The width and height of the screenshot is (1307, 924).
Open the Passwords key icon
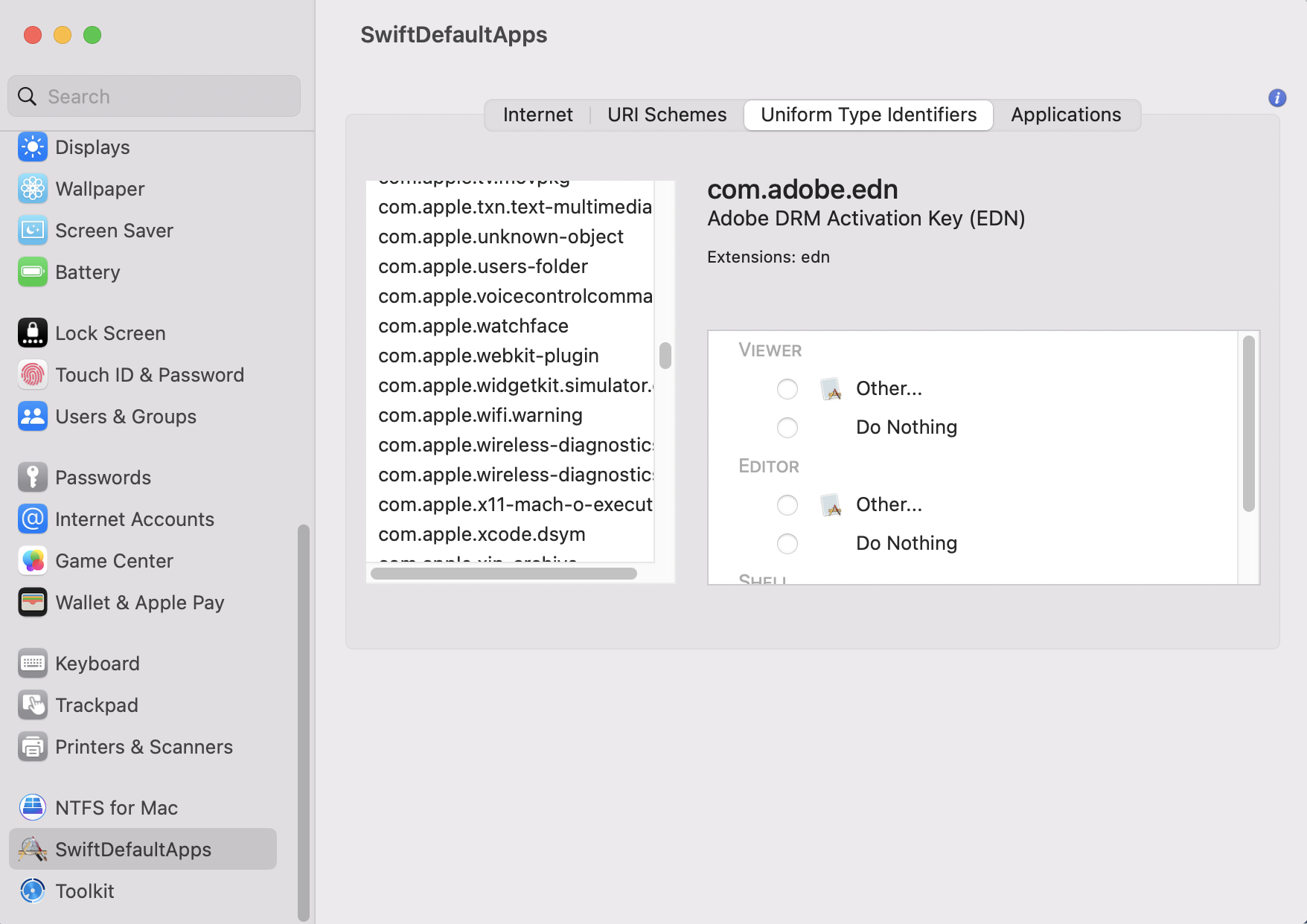(33, 478)
